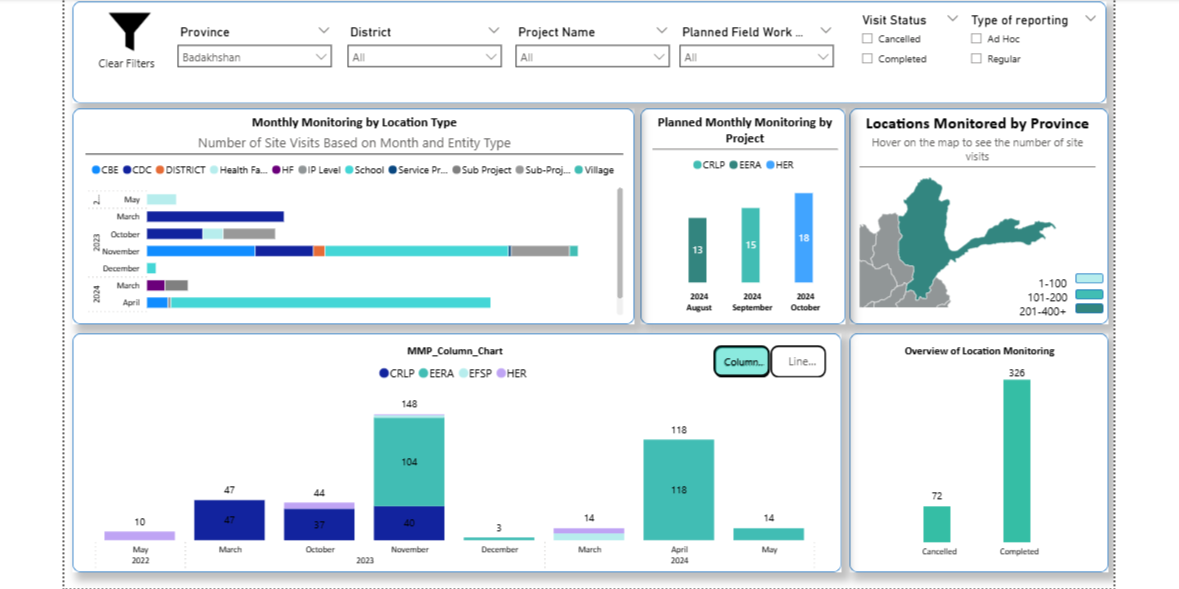Click the EERA legend in Planned Monthly Monitoring
The height and width of the screenshot is (589, 1179).
(745, 165)
